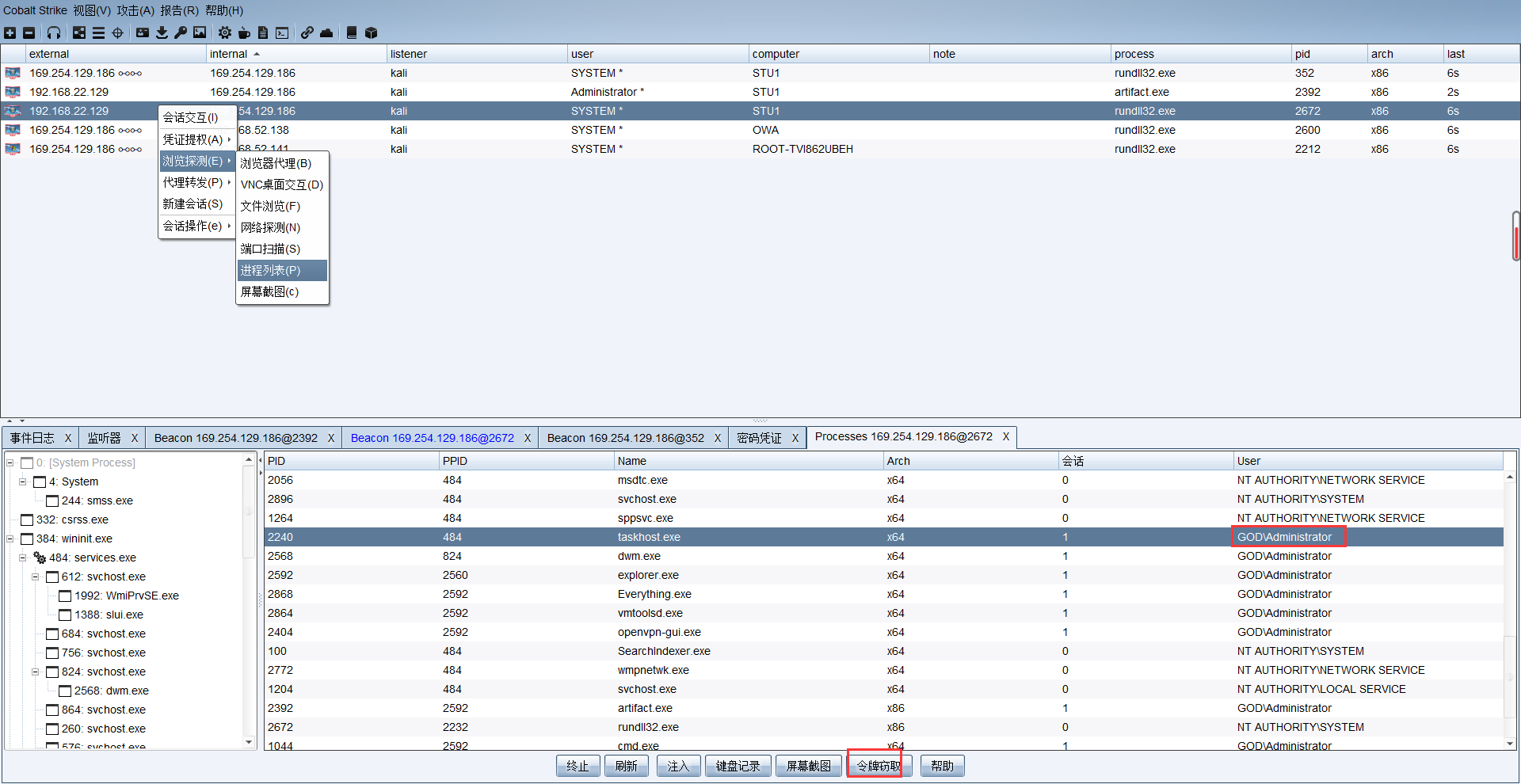Click the chain link host file icon
Viewport: 1521px width, 784px height.
point(307,32)
